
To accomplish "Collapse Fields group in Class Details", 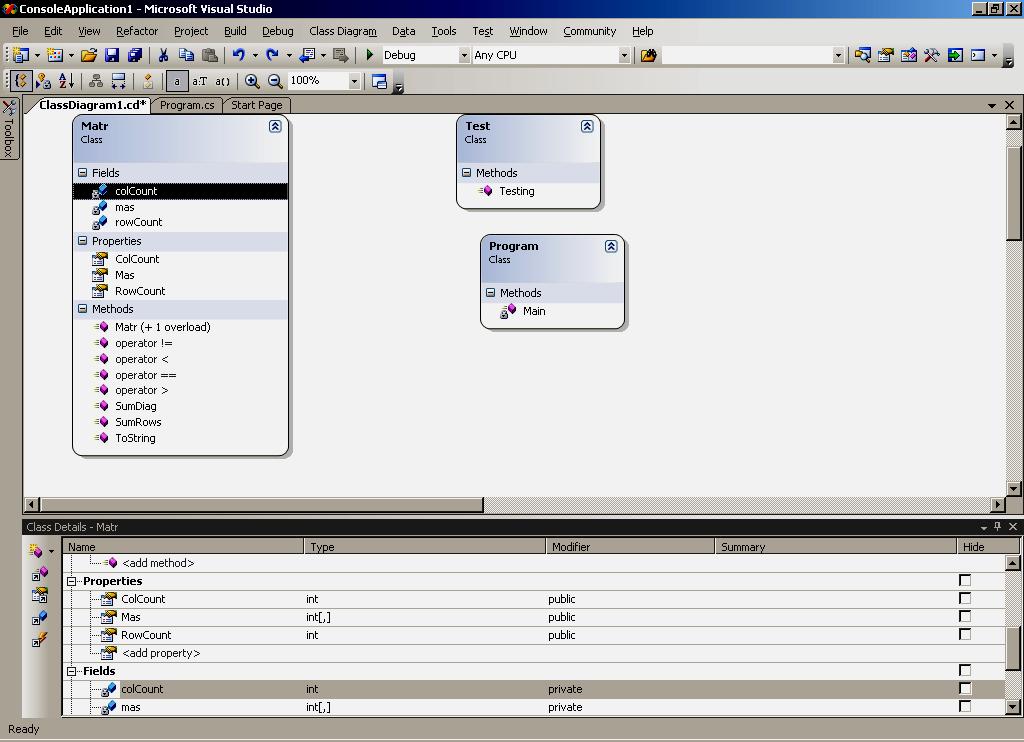I will tap(72, 671).
